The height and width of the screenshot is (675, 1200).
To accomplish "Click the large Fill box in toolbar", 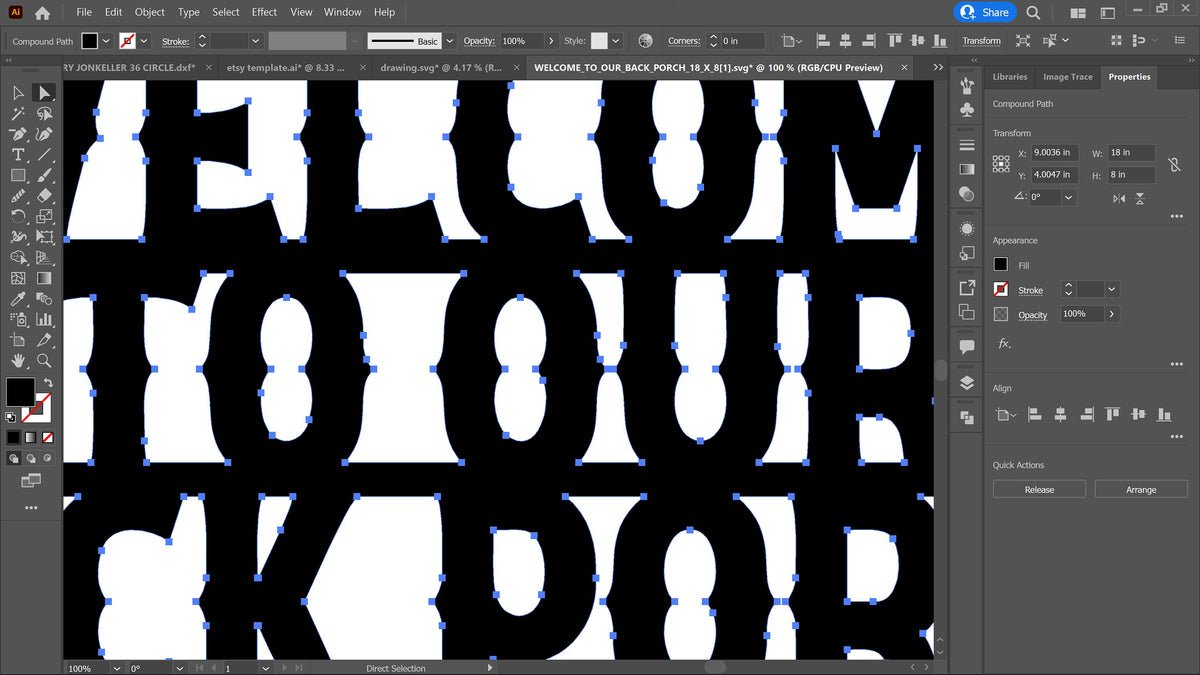I will 20,392.
